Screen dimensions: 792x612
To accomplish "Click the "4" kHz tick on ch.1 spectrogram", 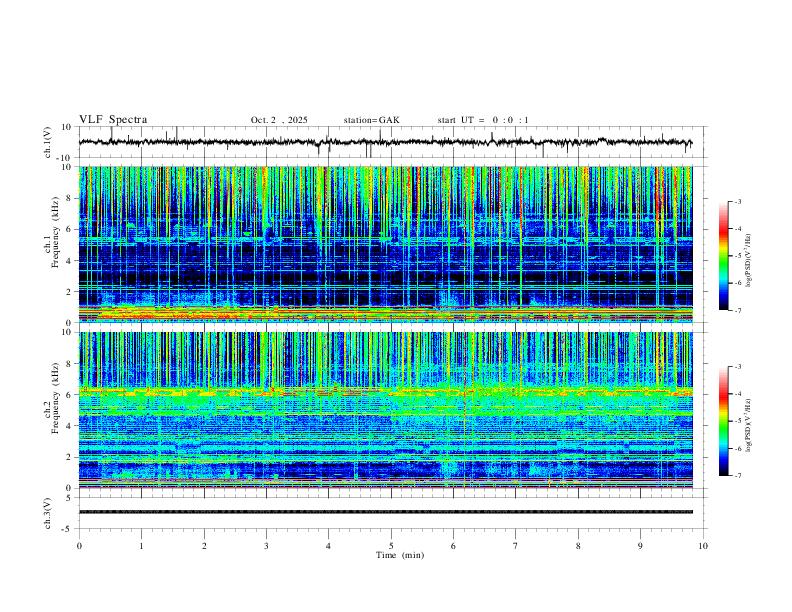I will click(70, 261).
